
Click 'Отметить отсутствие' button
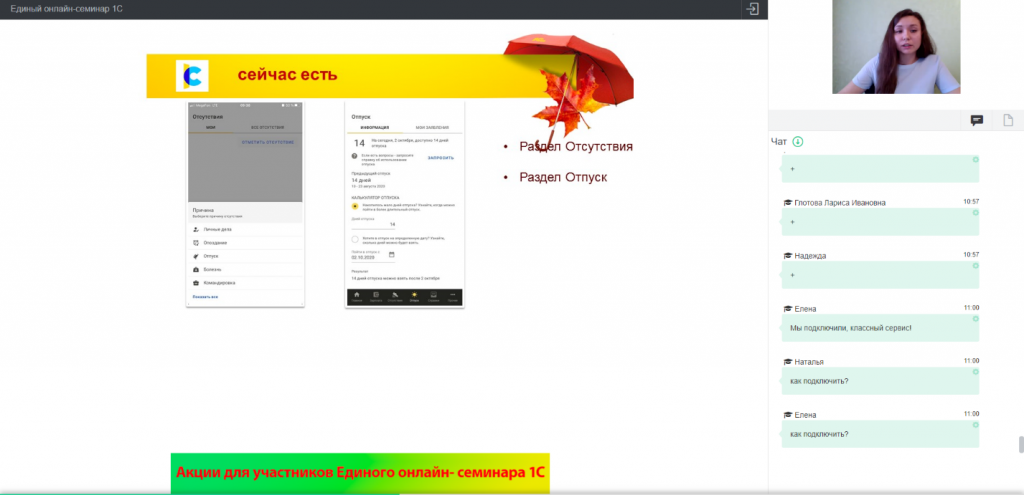coord(268,143)
